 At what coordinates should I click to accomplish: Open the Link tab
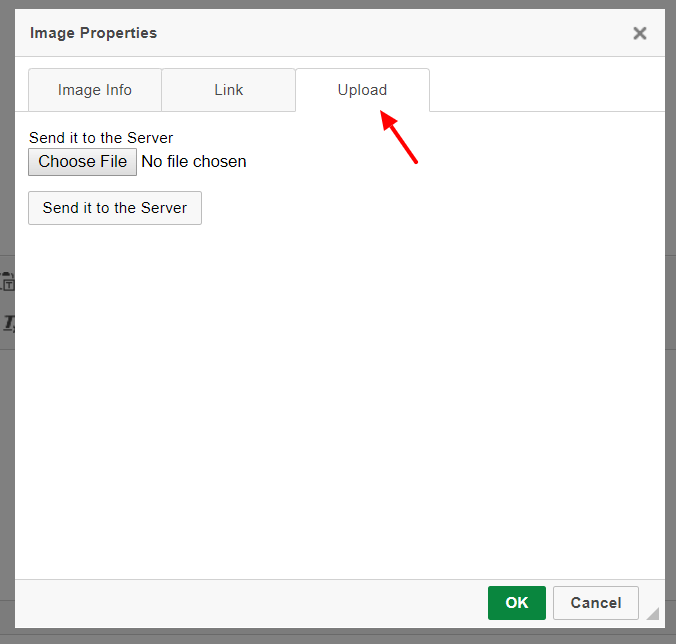click(x=228, y=90)
